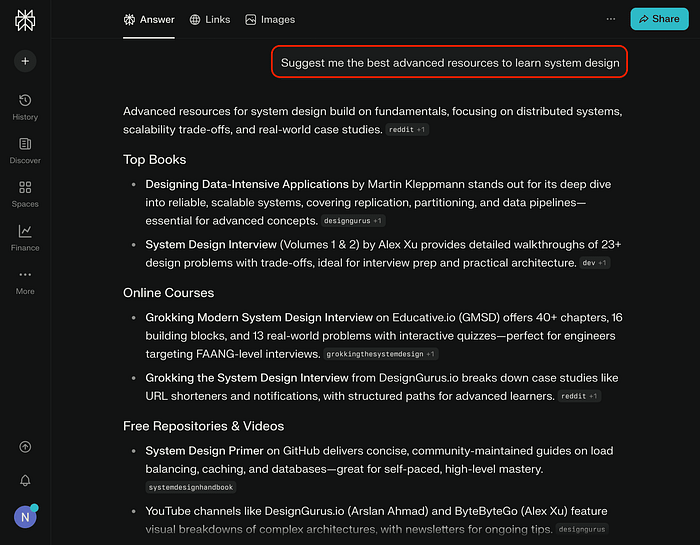Screen dimensions: 700x545
Task: Open the systemdesignhandbook source citation
Action: [190, 487]
